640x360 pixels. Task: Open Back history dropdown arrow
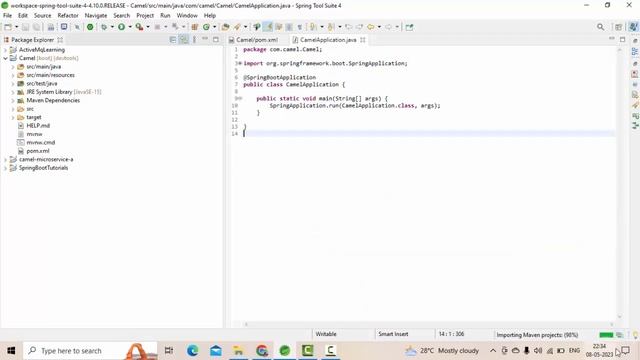(x=379, y=27)
